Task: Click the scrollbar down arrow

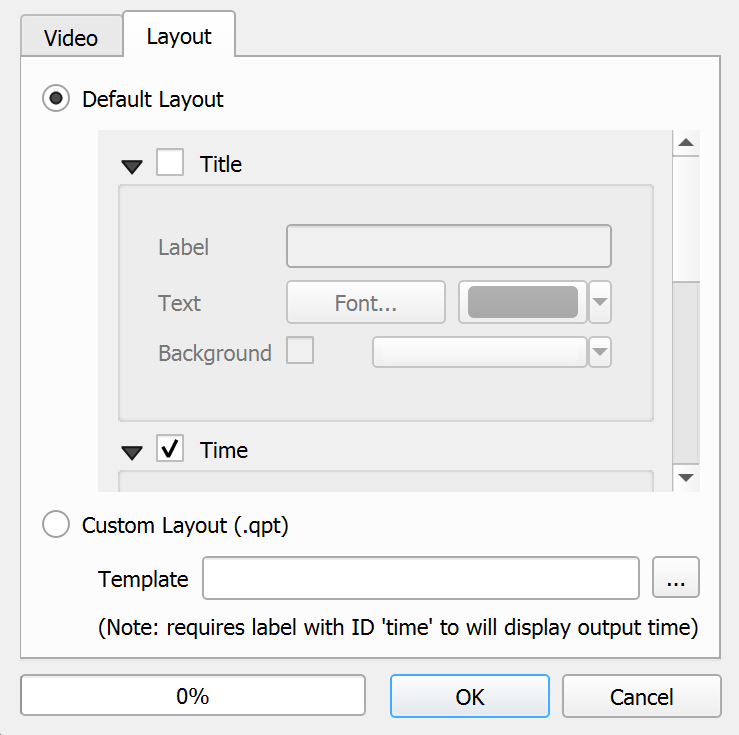Action: (x=686, y=478)
